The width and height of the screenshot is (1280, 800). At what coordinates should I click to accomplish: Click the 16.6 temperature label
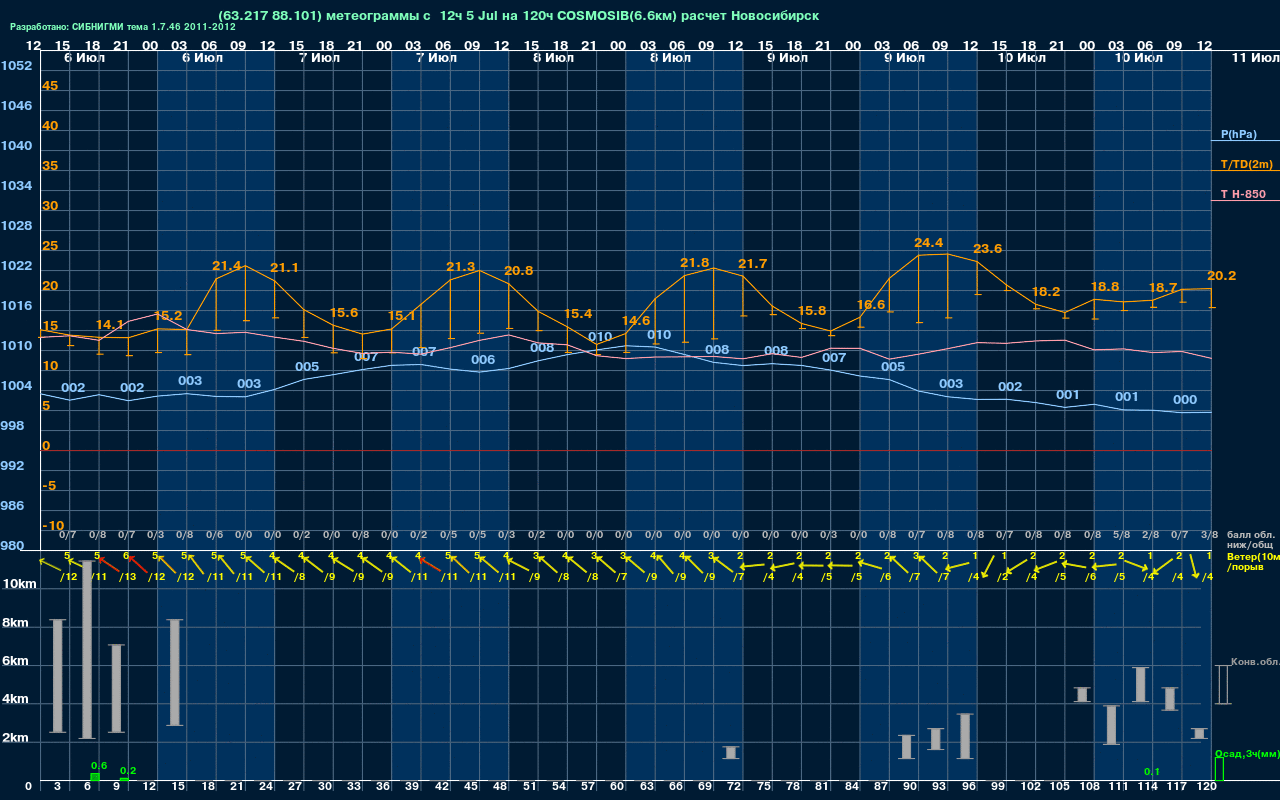click(871, 305)
